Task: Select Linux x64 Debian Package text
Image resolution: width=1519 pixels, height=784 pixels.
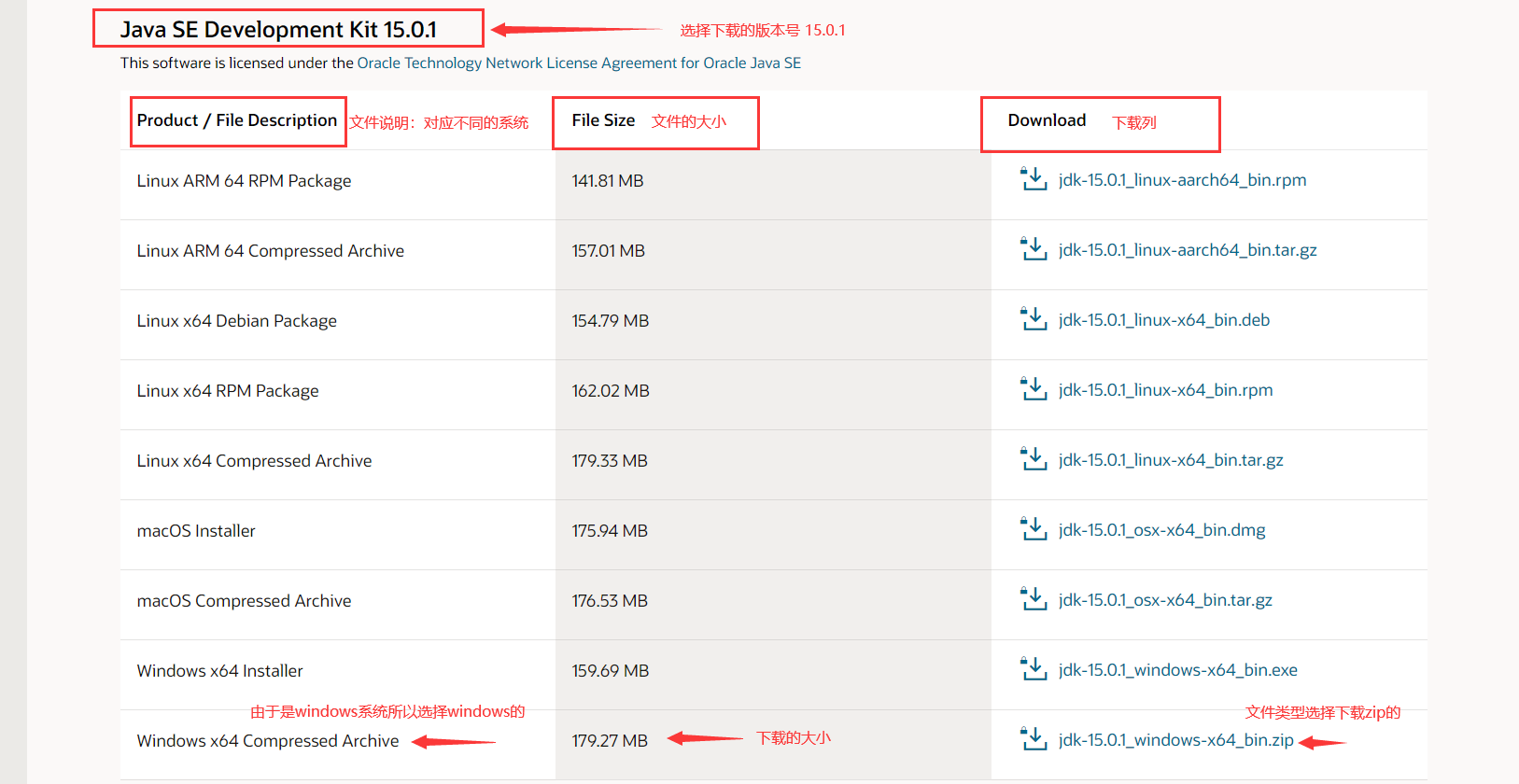Action: point(237,321)
